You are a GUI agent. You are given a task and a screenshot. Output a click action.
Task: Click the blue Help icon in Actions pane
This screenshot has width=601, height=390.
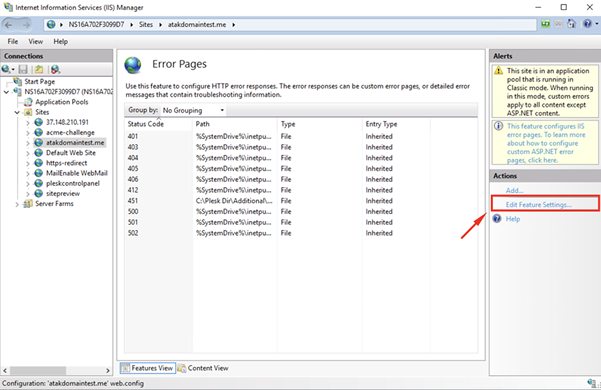click(x=497, y=219)
